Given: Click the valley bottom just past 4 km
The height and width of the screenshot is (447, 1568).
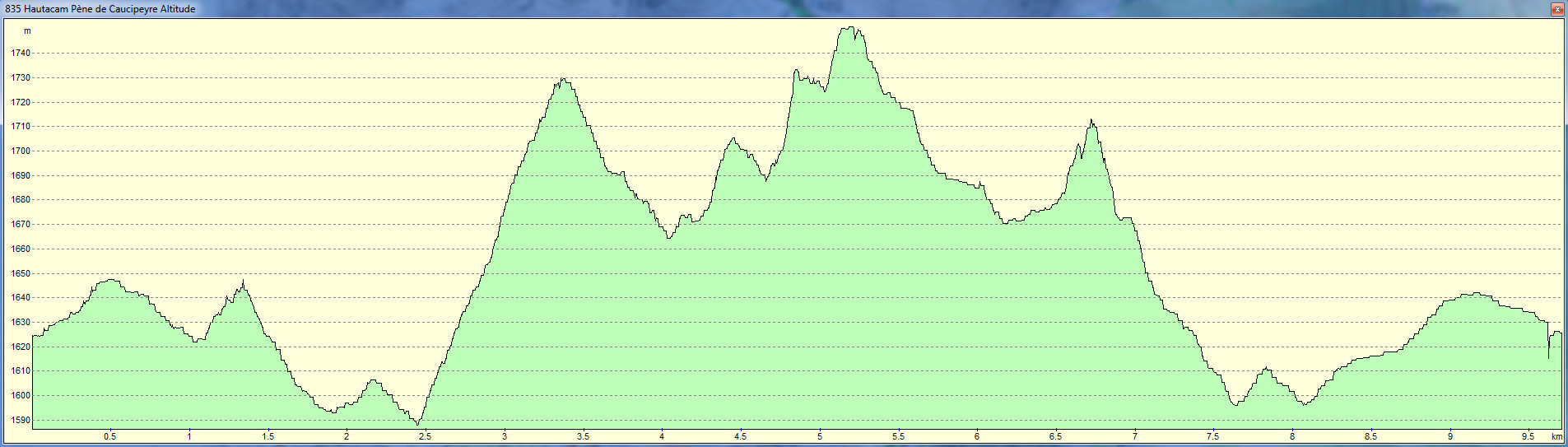Looking at the screenshot, I should coord(670,237).
